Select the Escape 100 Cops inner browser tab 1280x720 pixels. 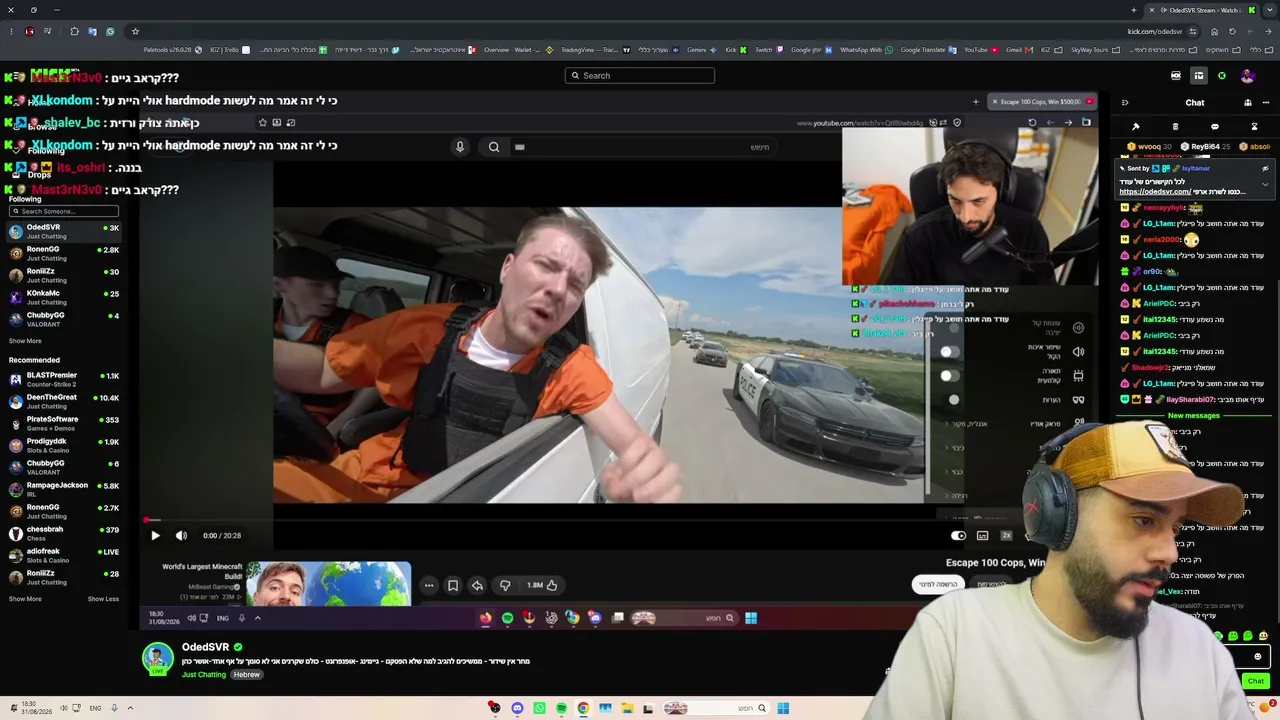click(x=1041, y=101)
